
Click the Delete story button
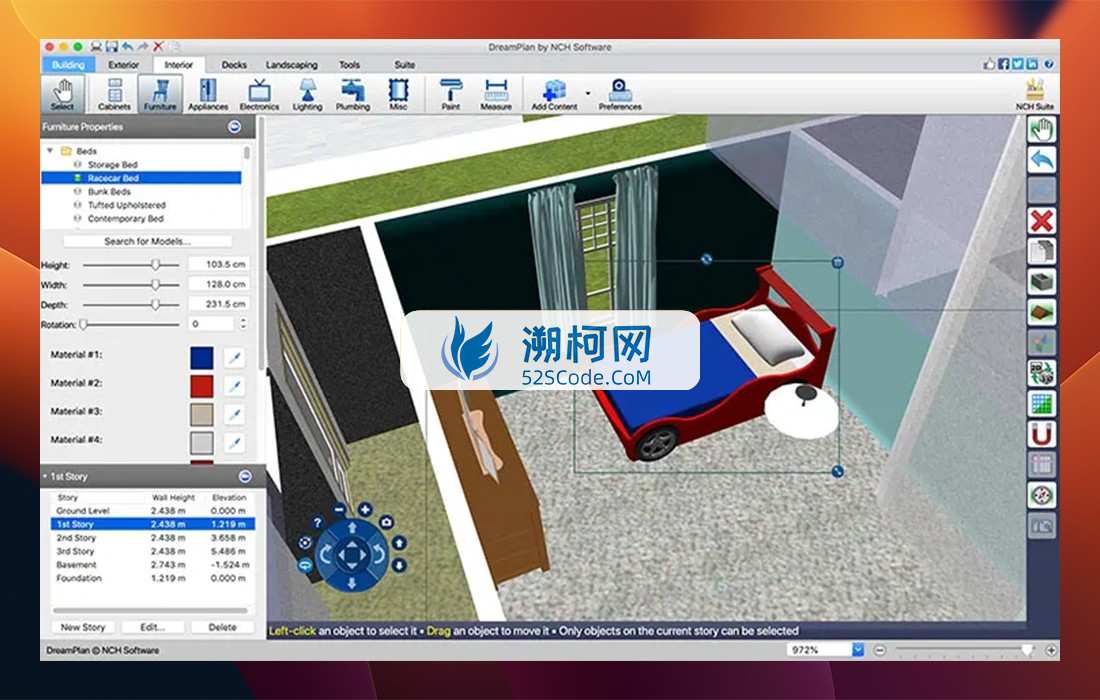point(222,627)
